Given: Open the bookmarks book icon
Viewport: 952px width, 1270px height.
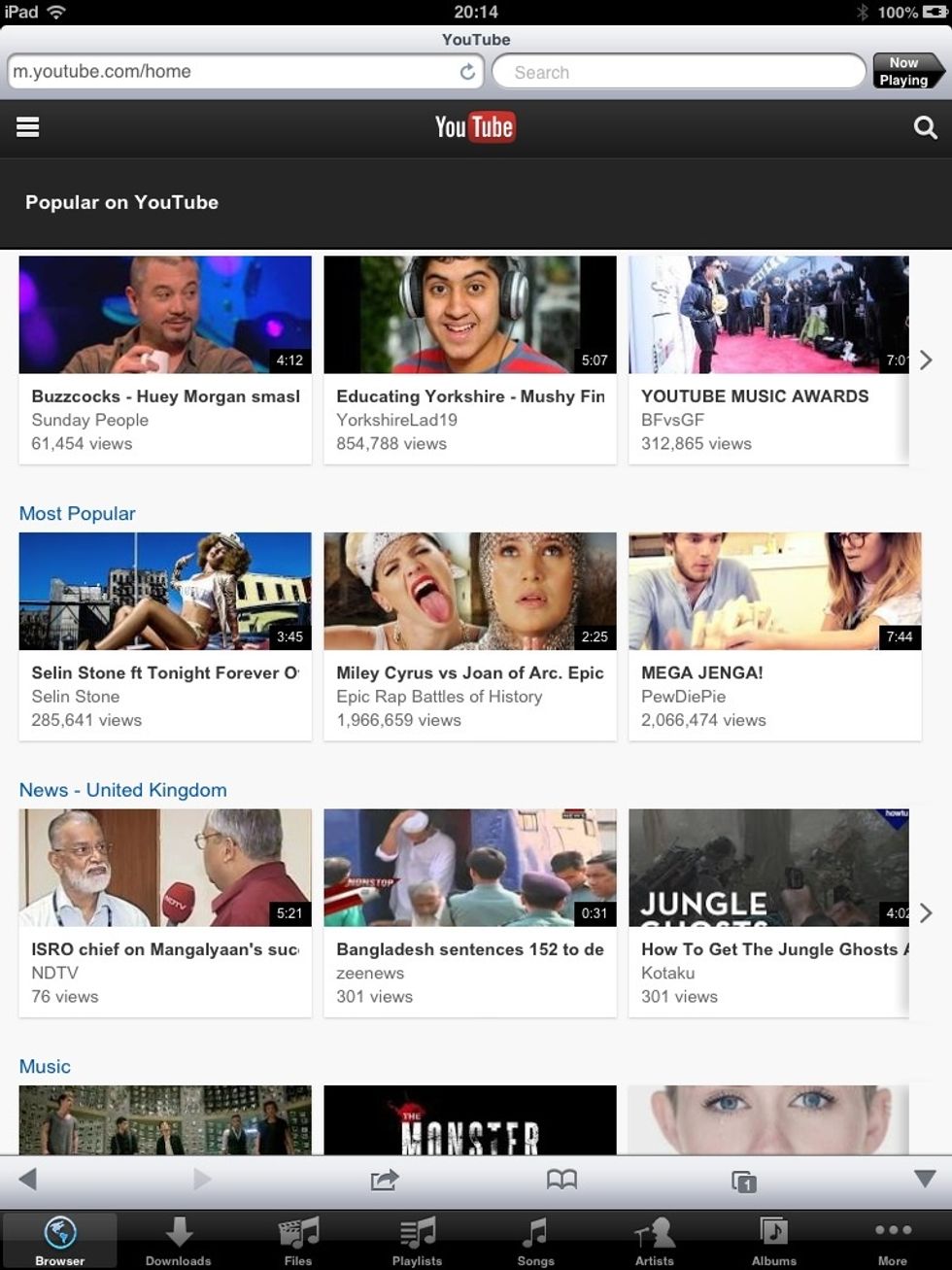Looking at the screenshot, I should (561, 1180).
